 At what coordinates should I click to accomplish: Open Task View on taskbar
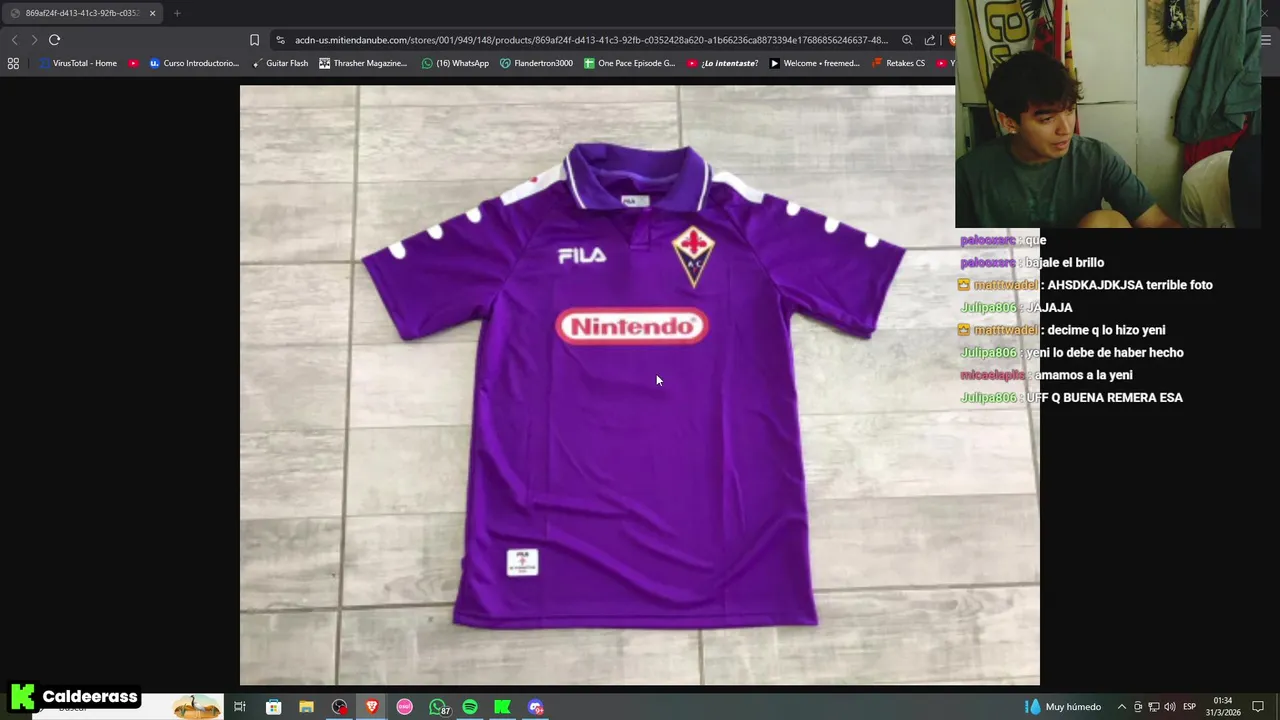click(240, 707)
